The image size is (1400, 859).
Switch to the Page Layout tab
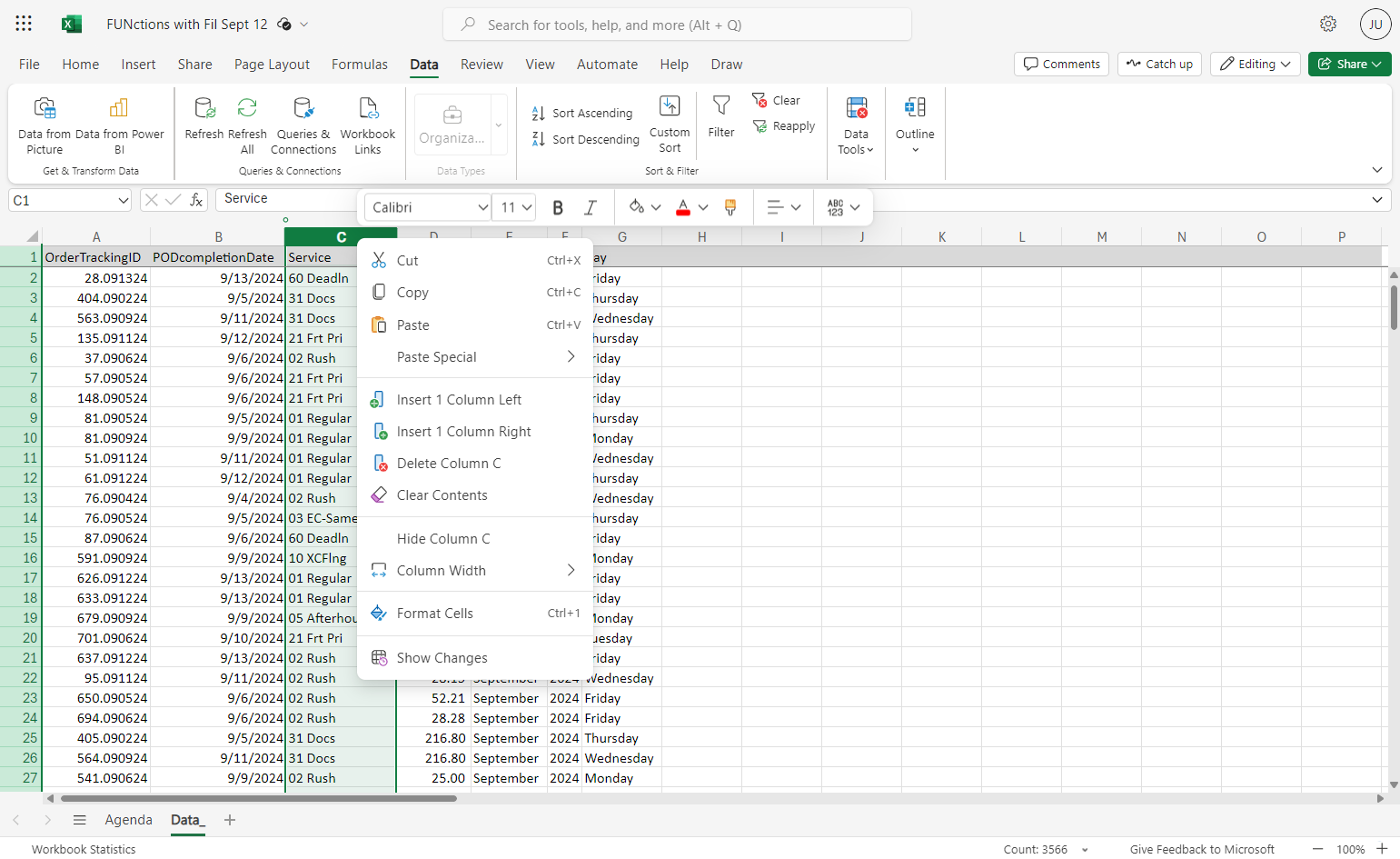tap(272, 65)
